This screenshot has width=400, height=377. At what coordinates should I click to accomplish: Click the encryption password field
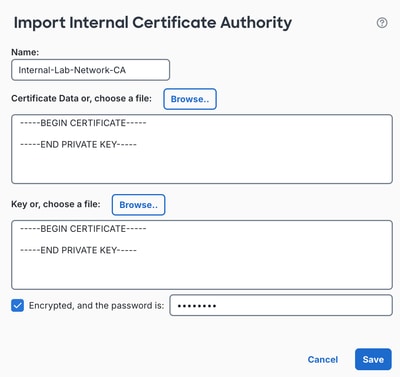(x=281, y=305)
